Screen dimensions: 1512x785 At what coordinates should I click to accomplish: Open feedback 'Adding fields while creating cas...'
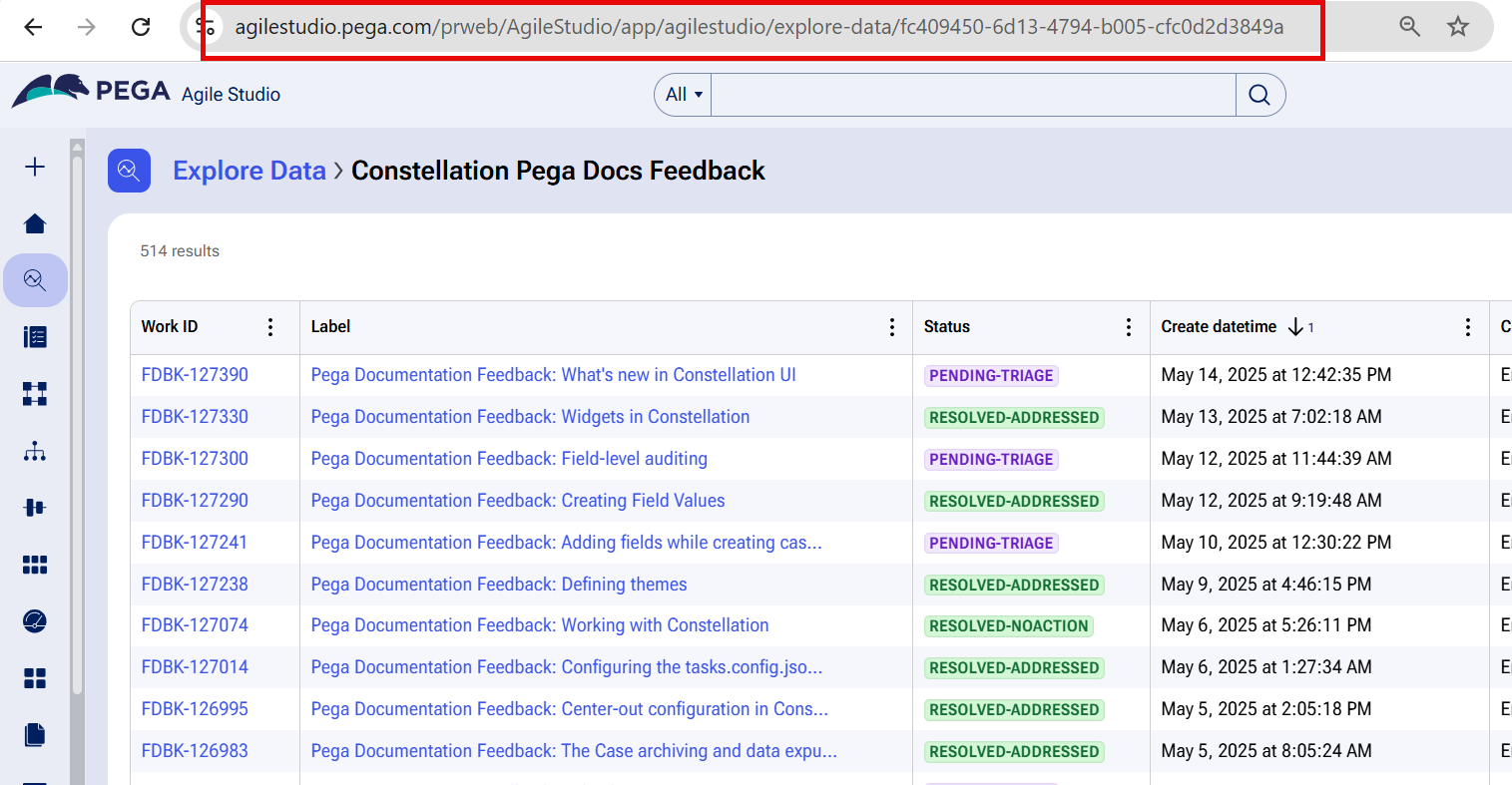[x=566, y=543]
